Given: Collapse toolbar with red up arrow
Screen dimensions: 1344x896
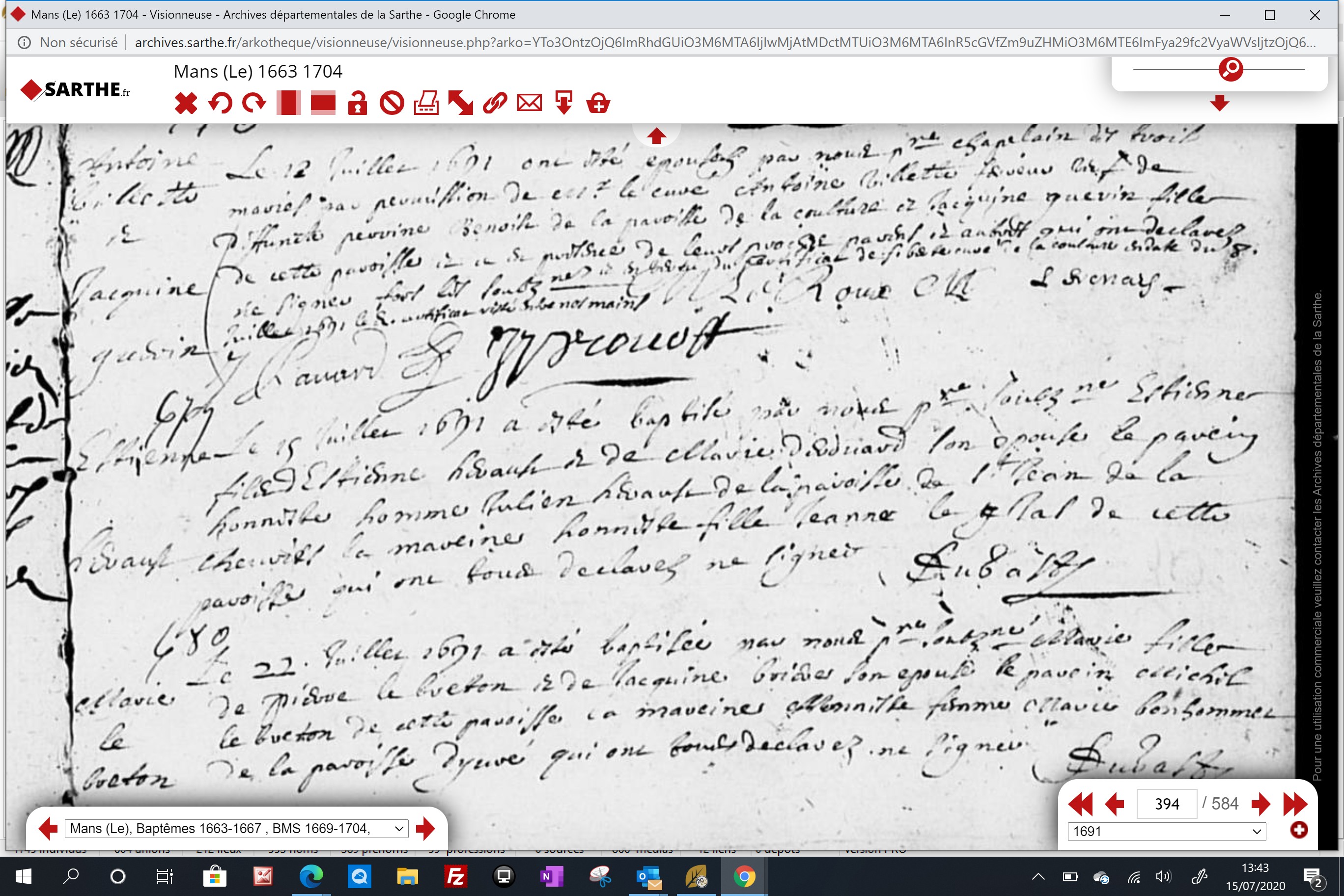Looking at the screenshot, I should (x=657, y=136).
